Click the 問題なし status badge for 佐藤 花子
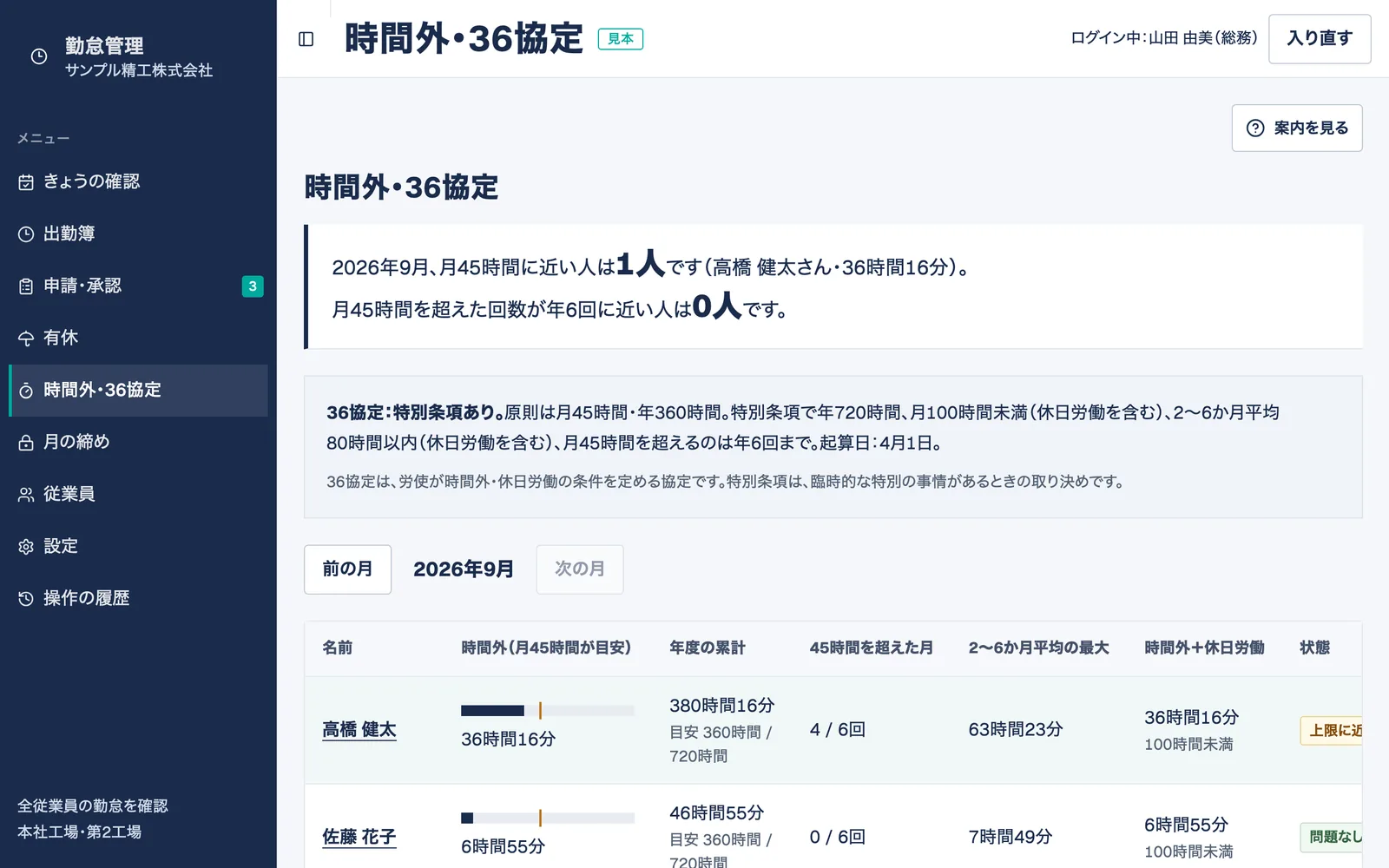The width and height of the screenshot is (1389, 868). click(1331, 837)
